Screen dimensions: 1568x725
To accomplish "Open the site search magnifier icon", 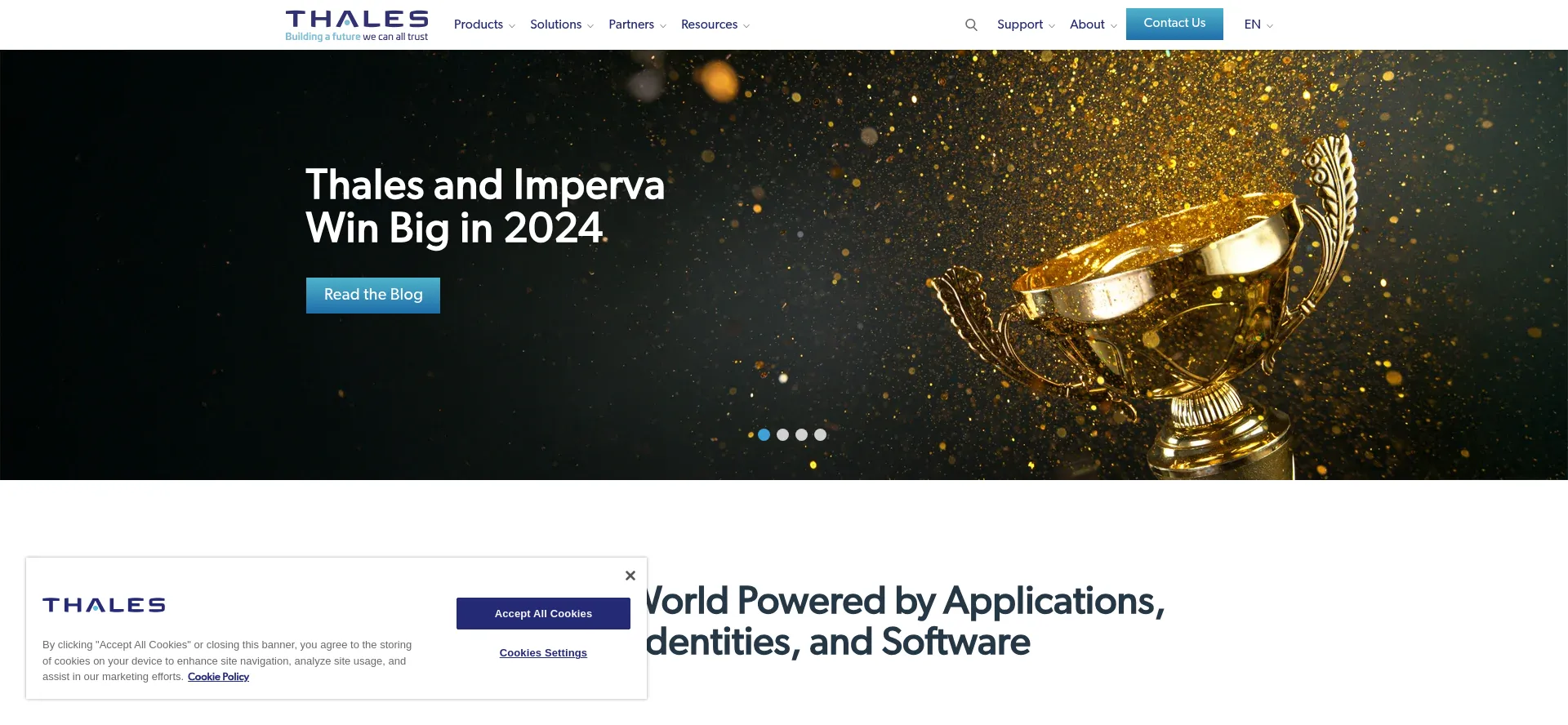I will pyautogui.click(x=971, y=24).
